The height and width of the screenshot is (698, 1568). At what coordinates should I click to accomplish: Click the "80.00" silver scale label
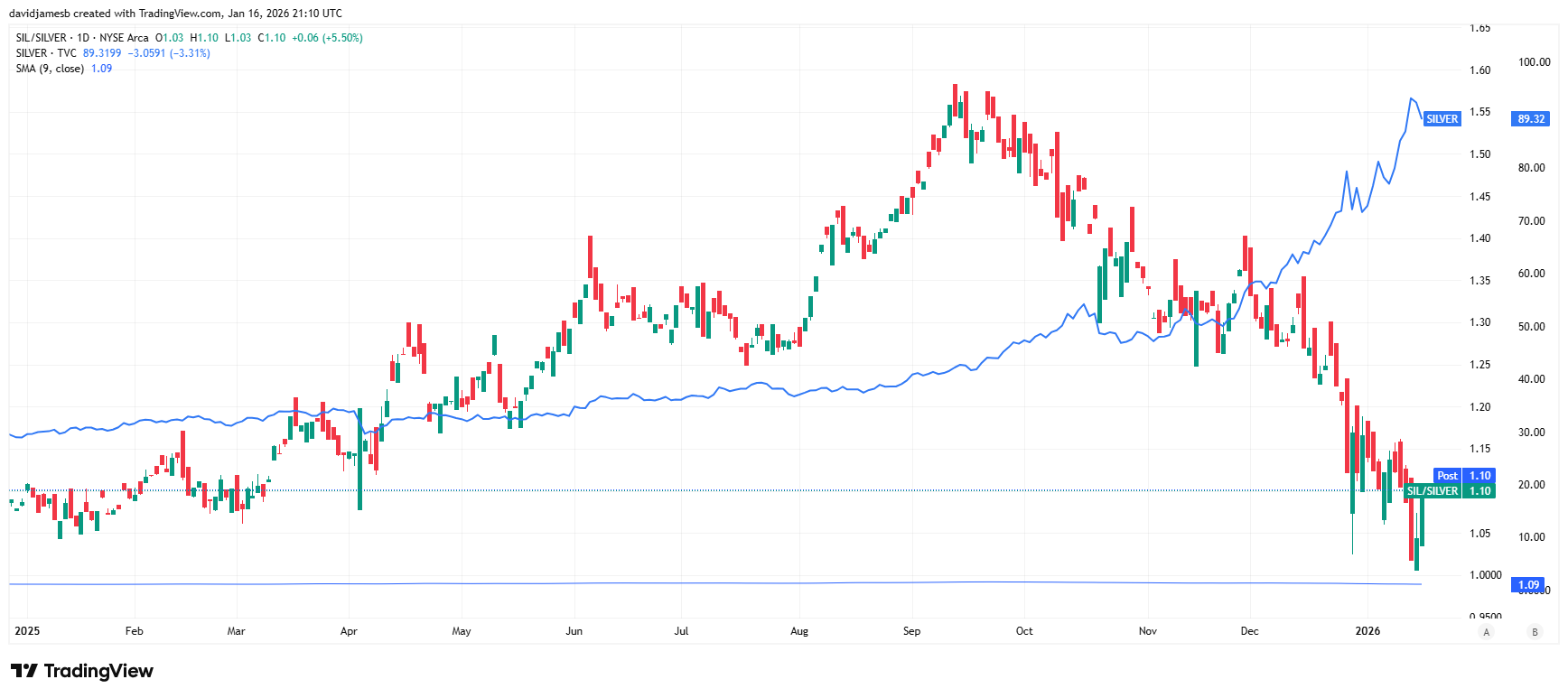[1531, 168]
